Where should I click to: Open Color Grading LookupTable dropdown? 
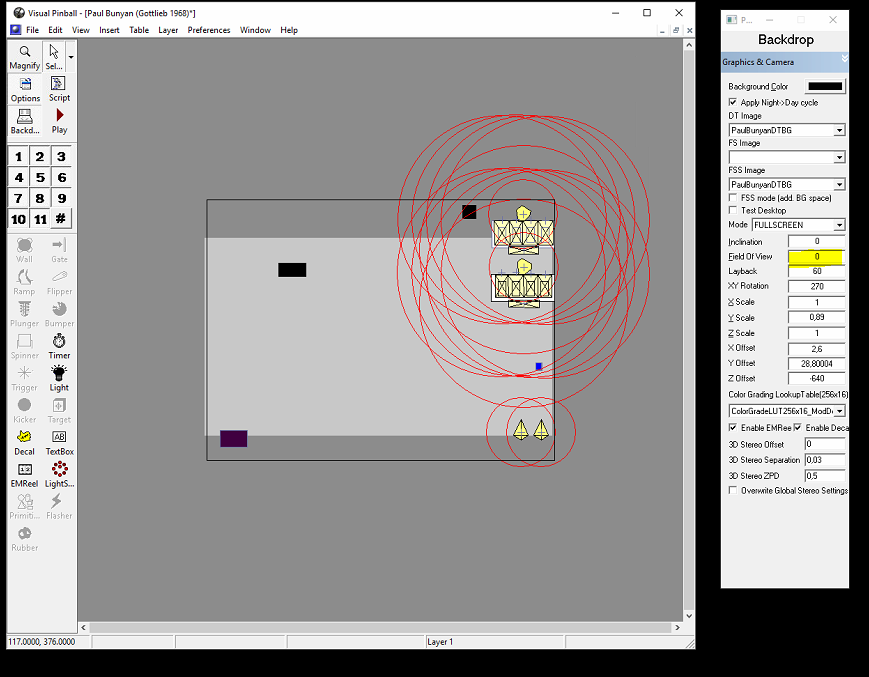(x=840, y=411)
